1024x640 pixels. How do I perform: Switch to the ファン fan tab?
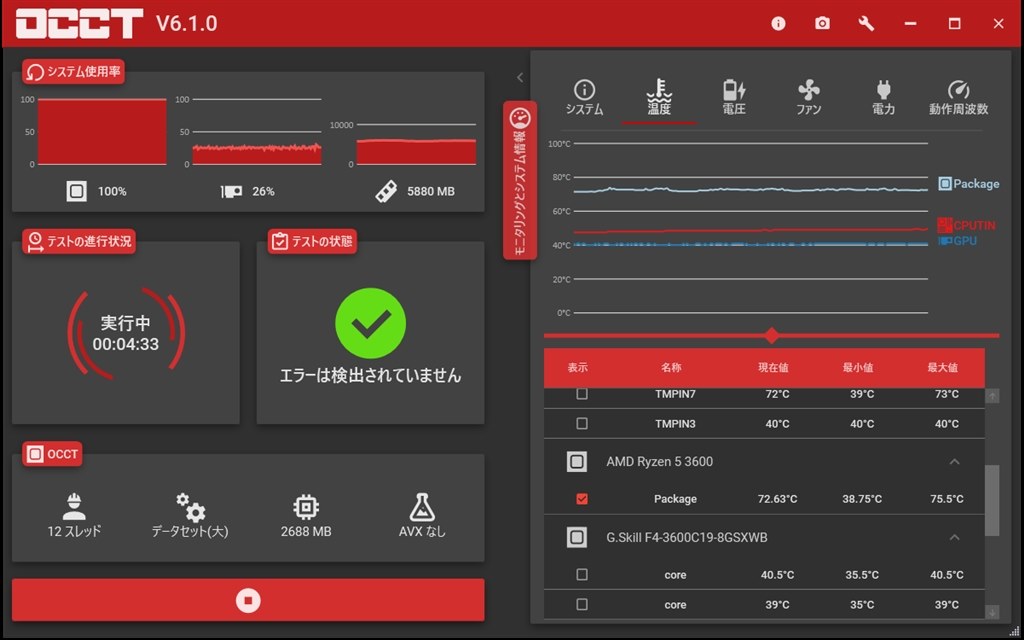808,98
